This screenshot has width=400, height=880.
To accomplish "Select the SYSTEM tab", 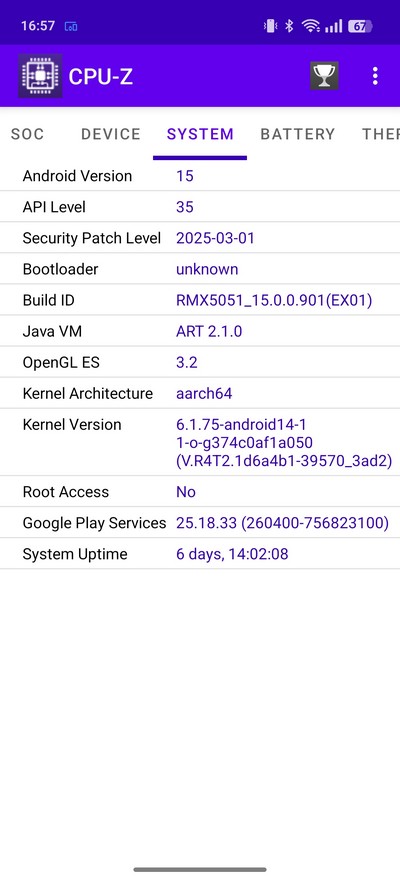I will coord(200,134).
